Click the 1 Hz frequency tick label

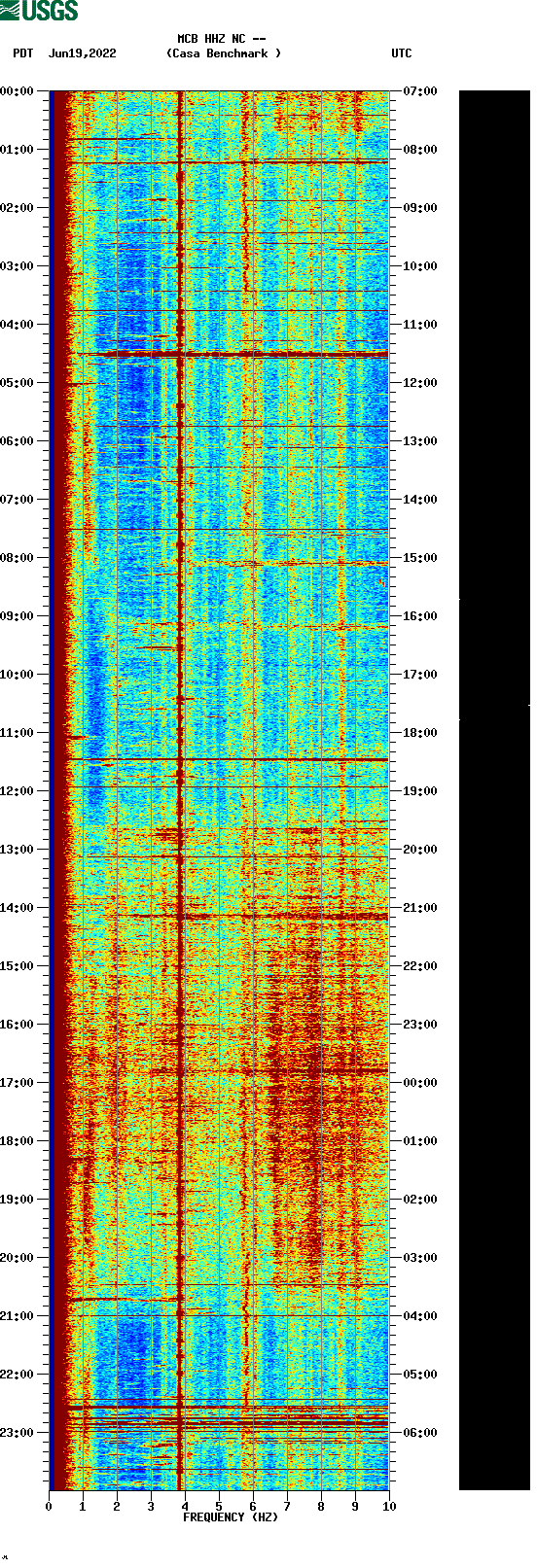83,1507
